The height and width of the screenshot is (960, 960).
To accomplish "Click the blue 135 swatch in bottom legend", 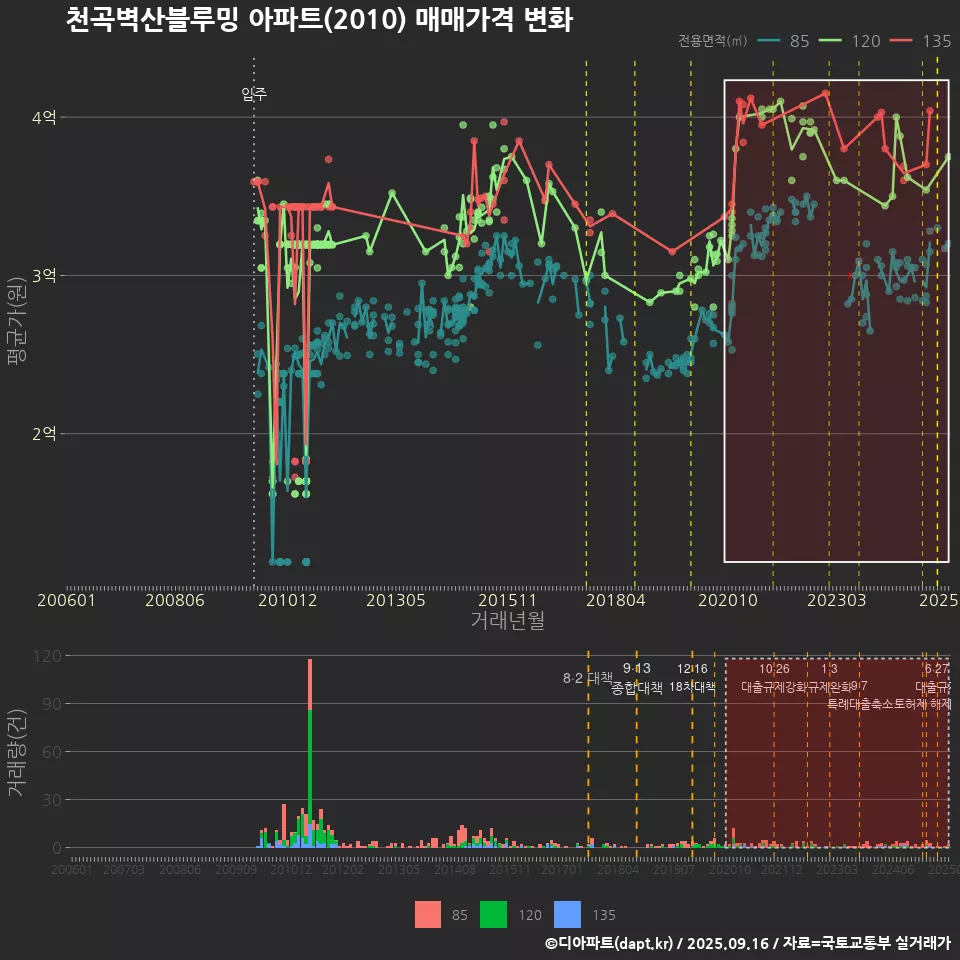I will point(567,914).
